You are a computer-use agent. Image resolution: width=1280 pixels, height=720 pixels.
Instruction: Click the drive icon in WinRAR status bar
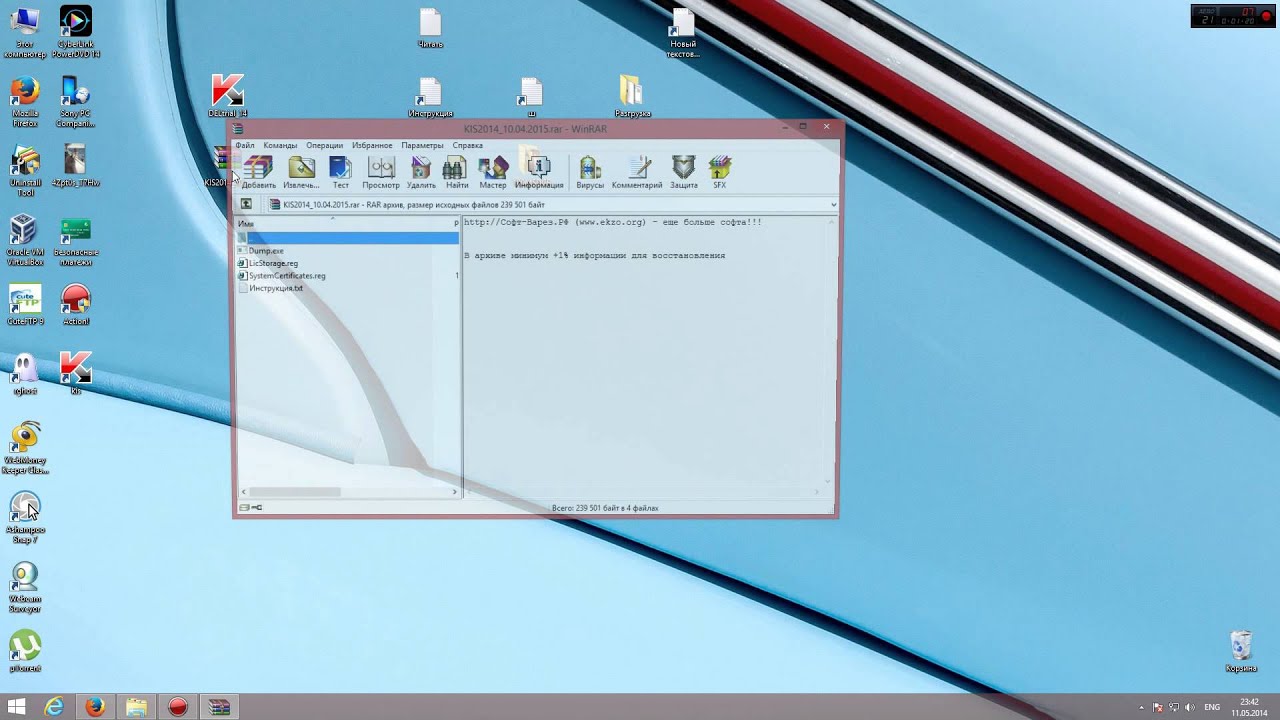pos(245,508)
